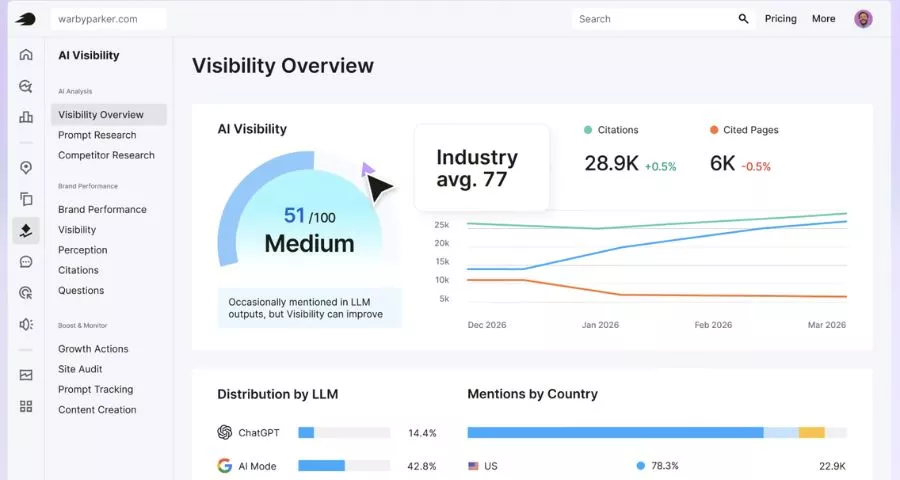Click the Mar 2026 axis label
Image resolution: width=900 pixels, height=480 pixels.
pos(827,325)
